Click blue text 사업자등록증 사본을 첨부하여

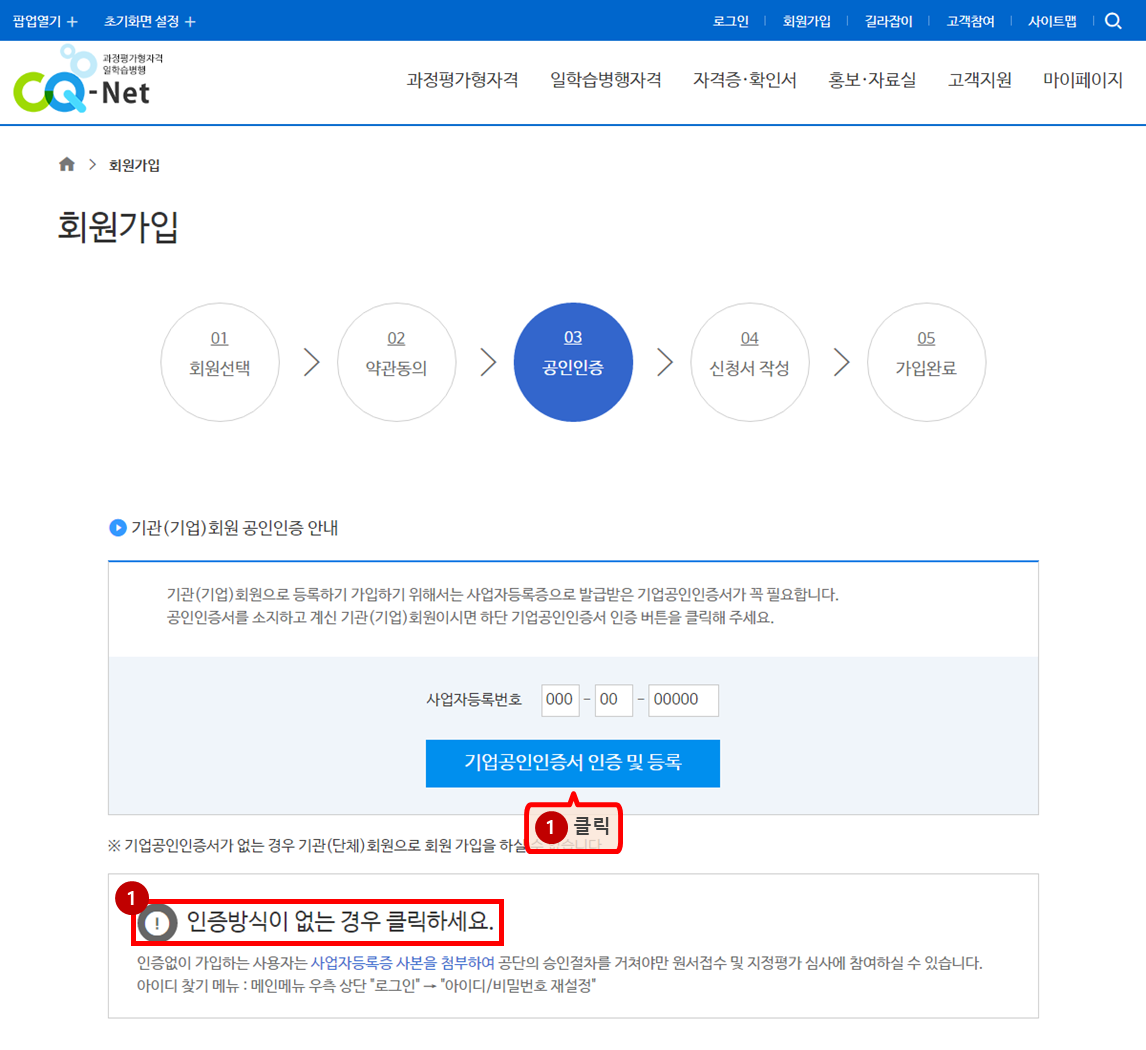[x=403, y=963]
